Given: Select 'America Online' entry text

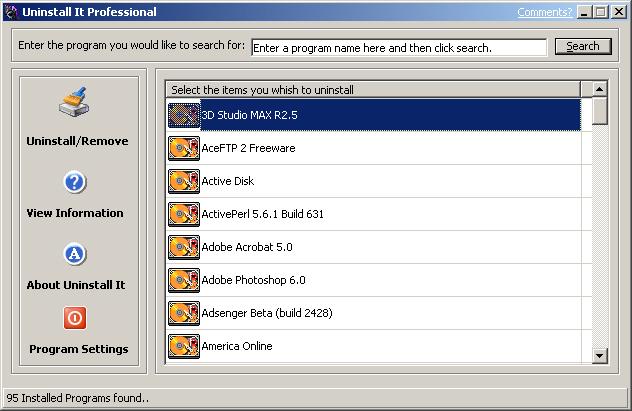Looking at the screenshot, I should tap(237, 347).
